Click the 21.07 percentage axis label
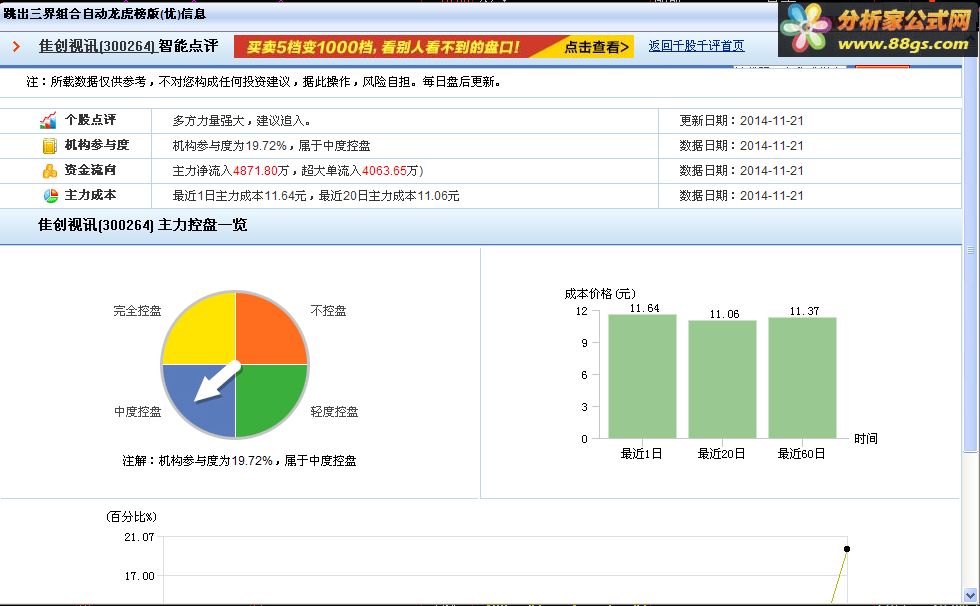The image size is (980, 606). coord(139,537)
